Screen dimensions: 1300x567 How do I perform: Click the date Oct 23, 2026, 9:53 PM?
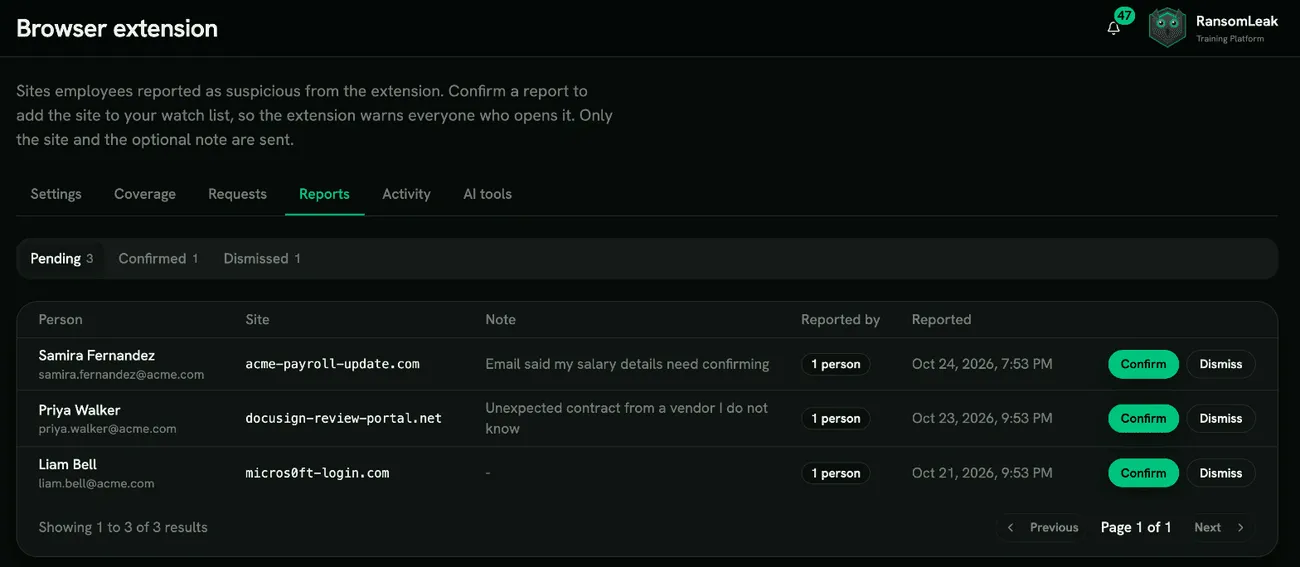click(982, 418)
